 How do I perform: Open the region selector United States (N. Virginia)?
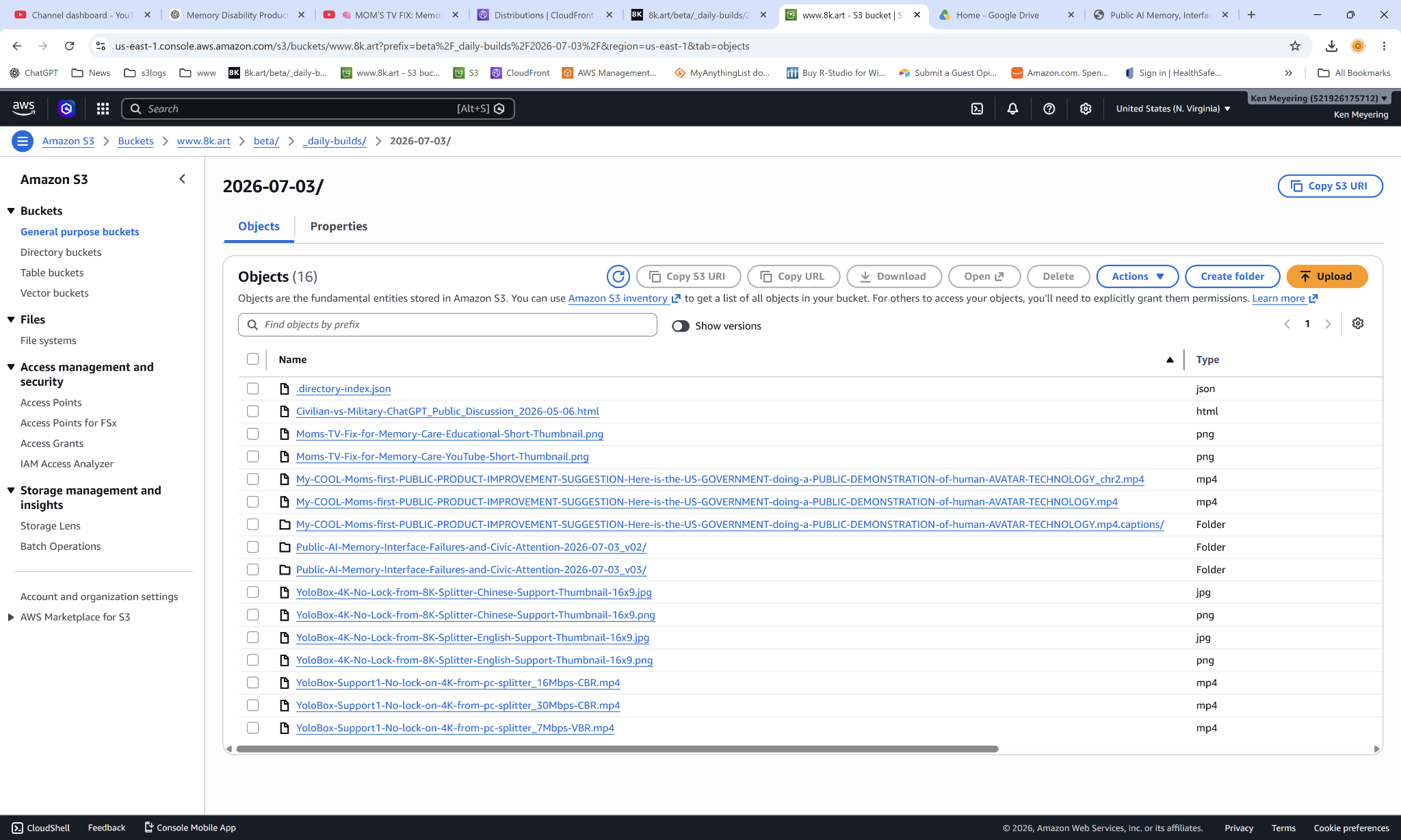[1173, 108]
